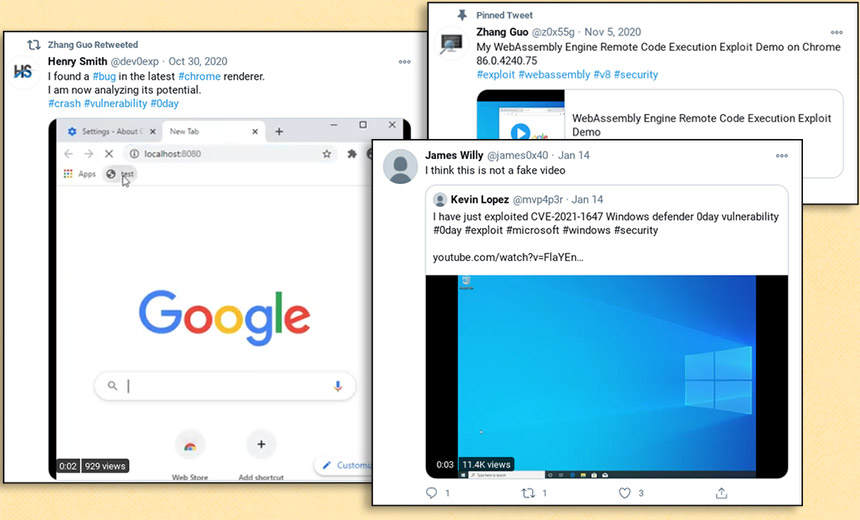Open Zhang Guo's profile avatar
The width and height of the screenshot is (860, 520).
point(451,42)
